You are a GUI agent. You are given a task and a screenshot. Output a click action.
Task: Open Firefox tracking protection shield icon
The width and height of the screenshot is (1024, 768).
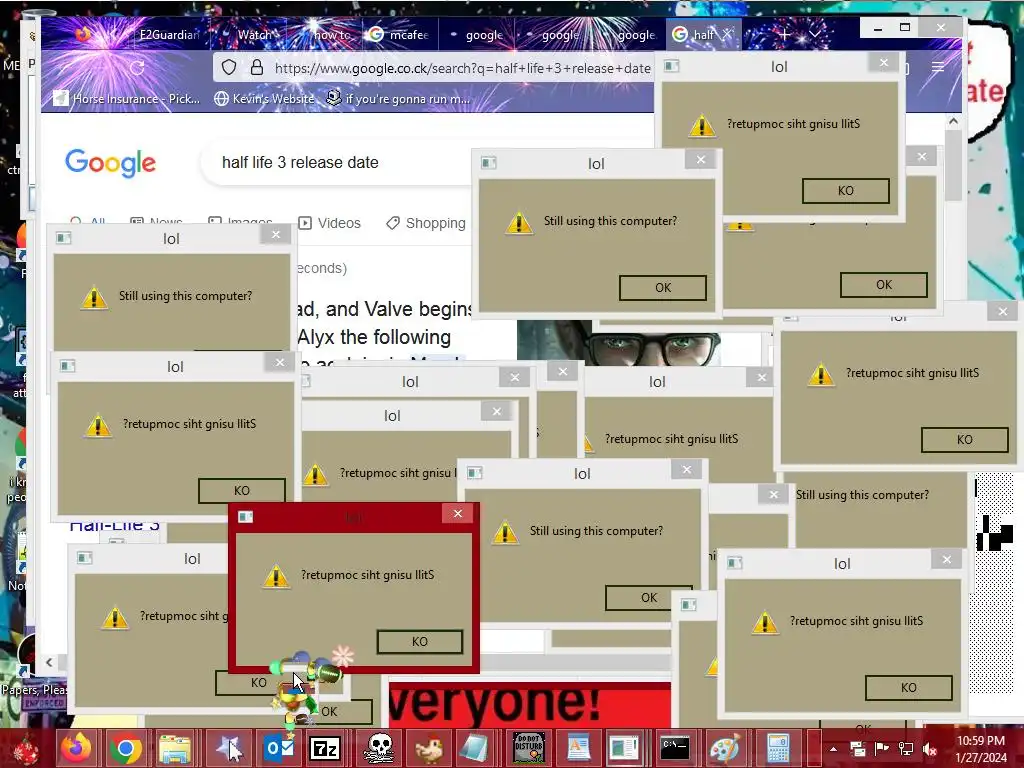(229, 67)
